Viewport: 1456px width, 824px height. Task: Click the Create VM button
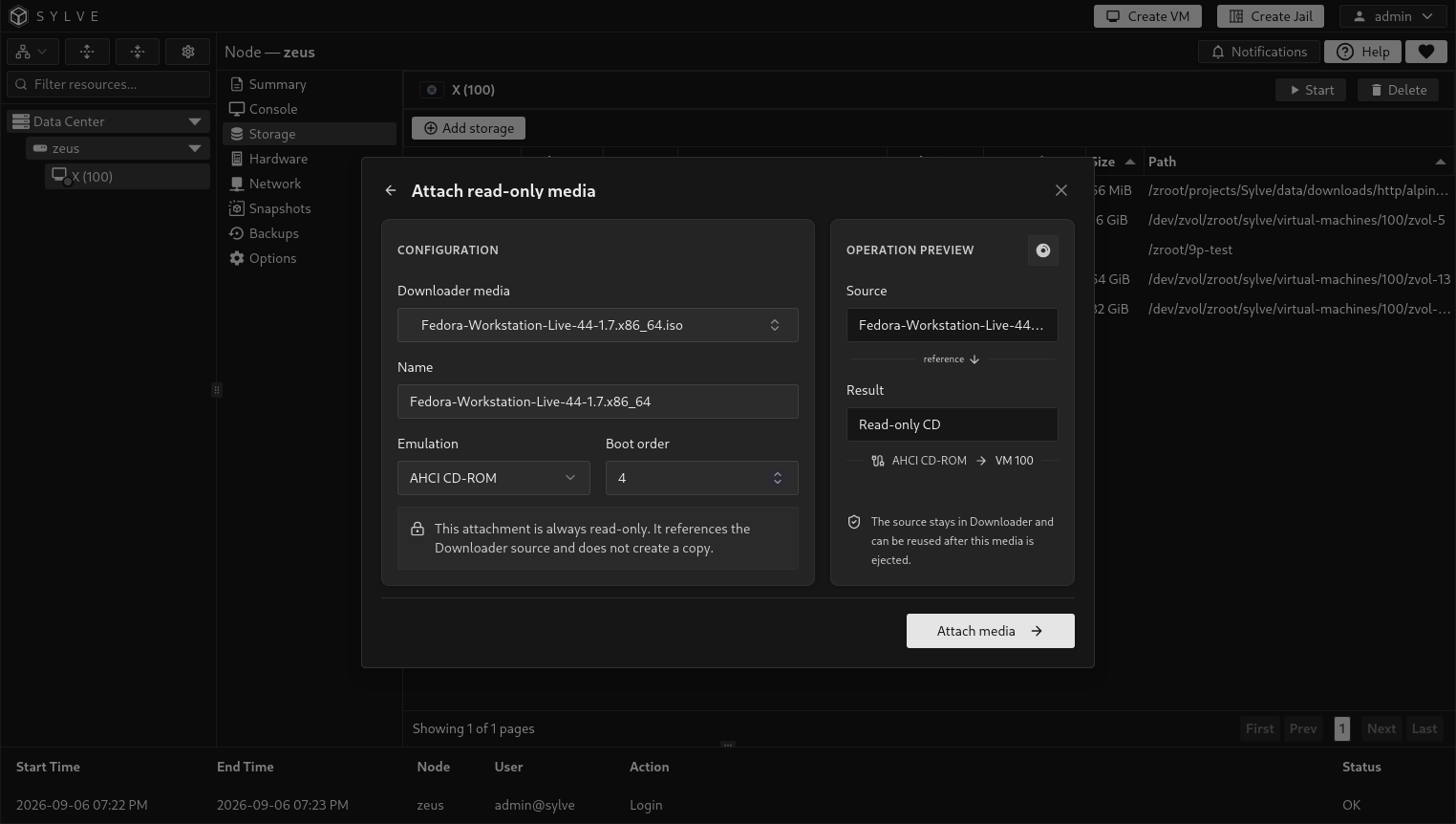(1147, 16)
